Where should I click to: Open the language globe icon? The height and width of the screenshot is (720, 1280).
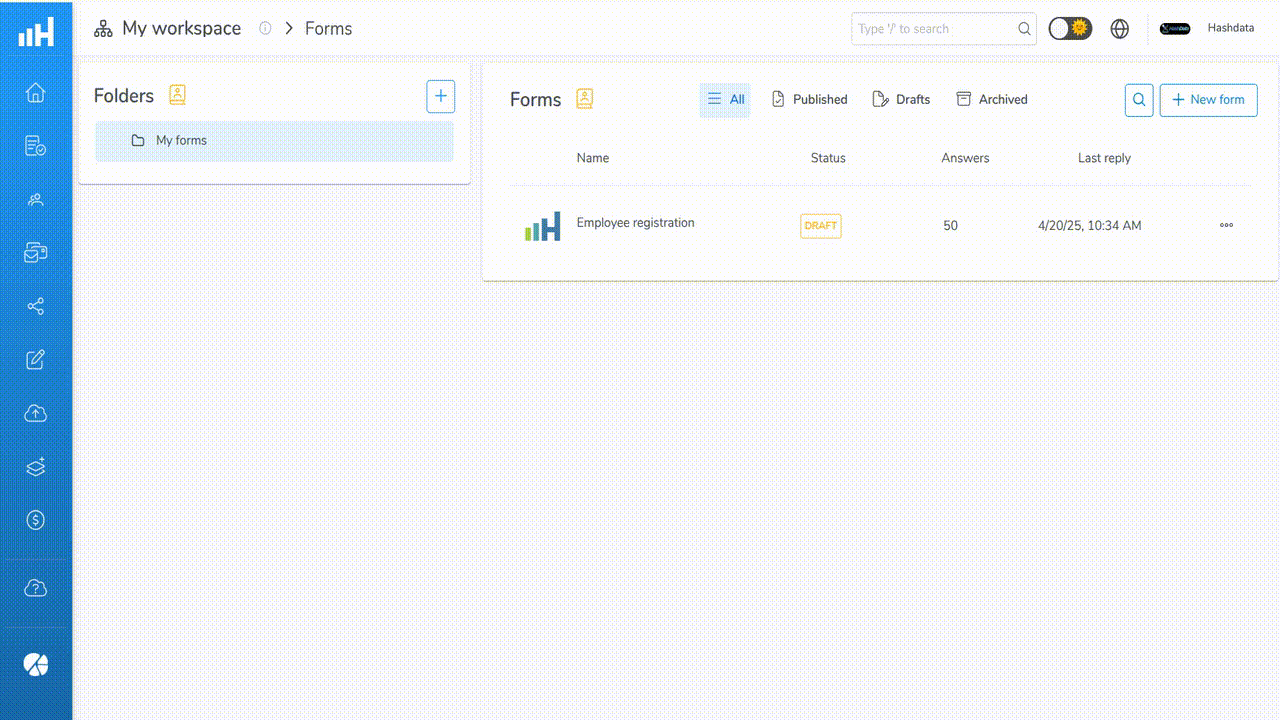(x=1120, y=29)
